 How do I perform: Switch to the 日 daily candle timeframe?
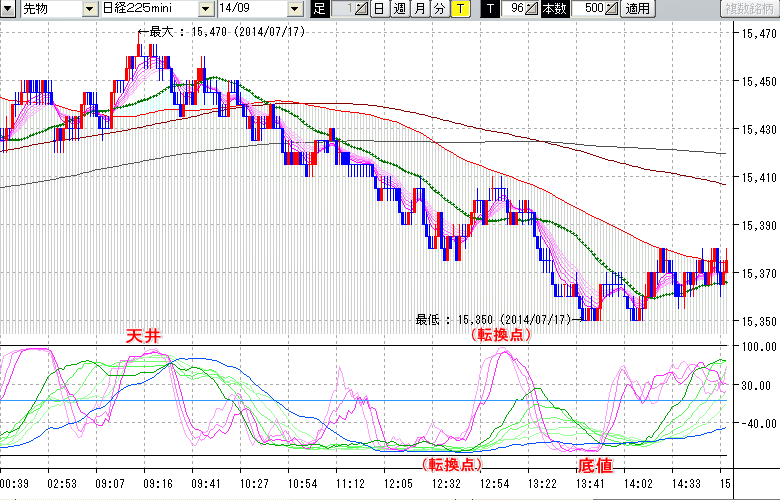tap(379, 9)
